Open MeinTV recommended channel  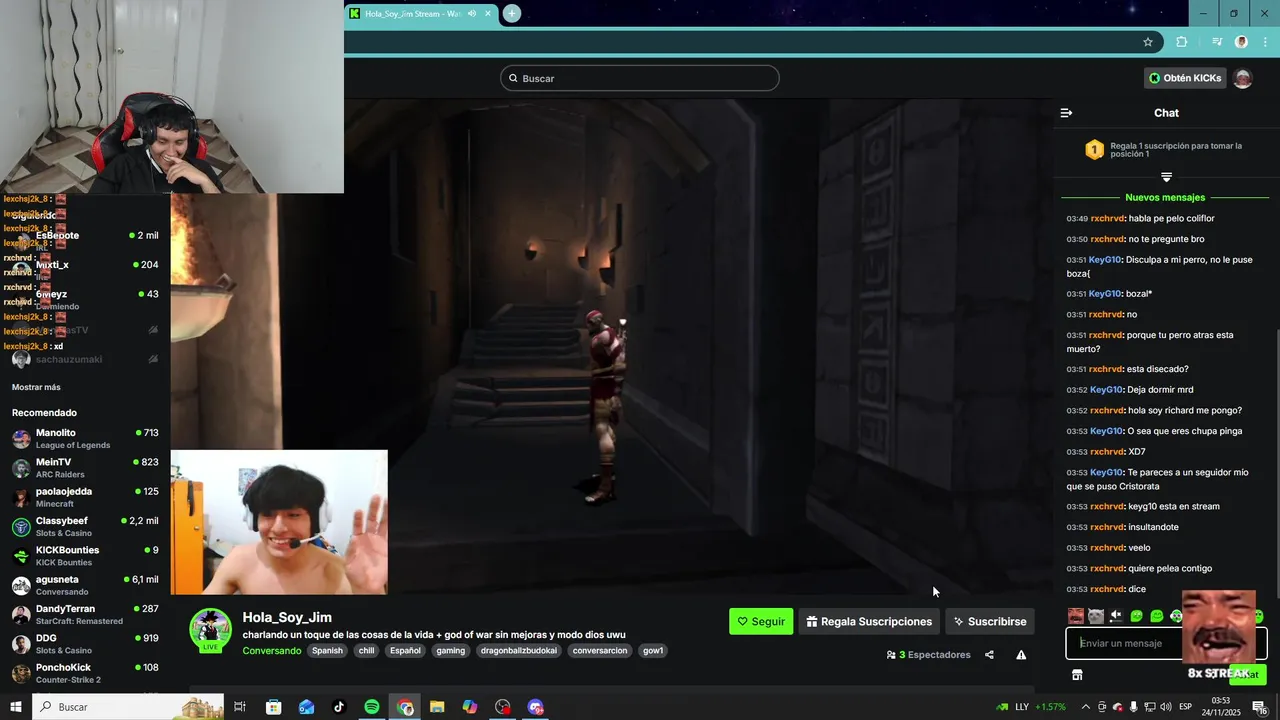point(85,468)
